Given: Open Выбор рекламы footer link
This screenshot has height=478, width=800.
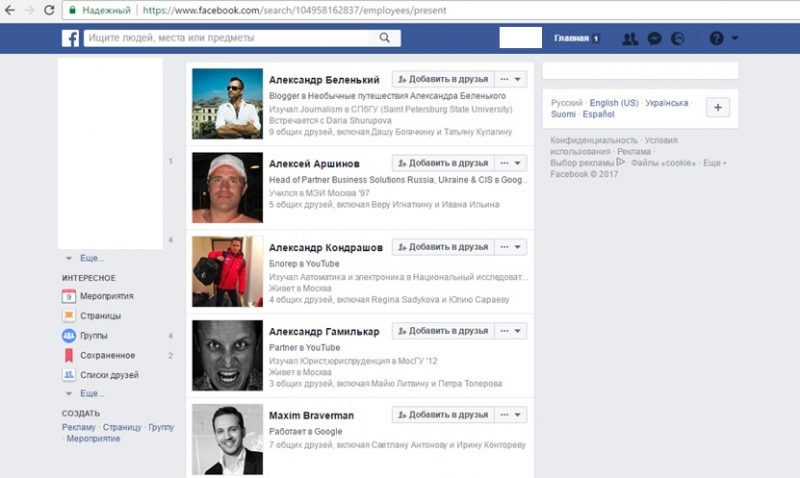Looking at the screenshot, I should [x=587, y=163].
